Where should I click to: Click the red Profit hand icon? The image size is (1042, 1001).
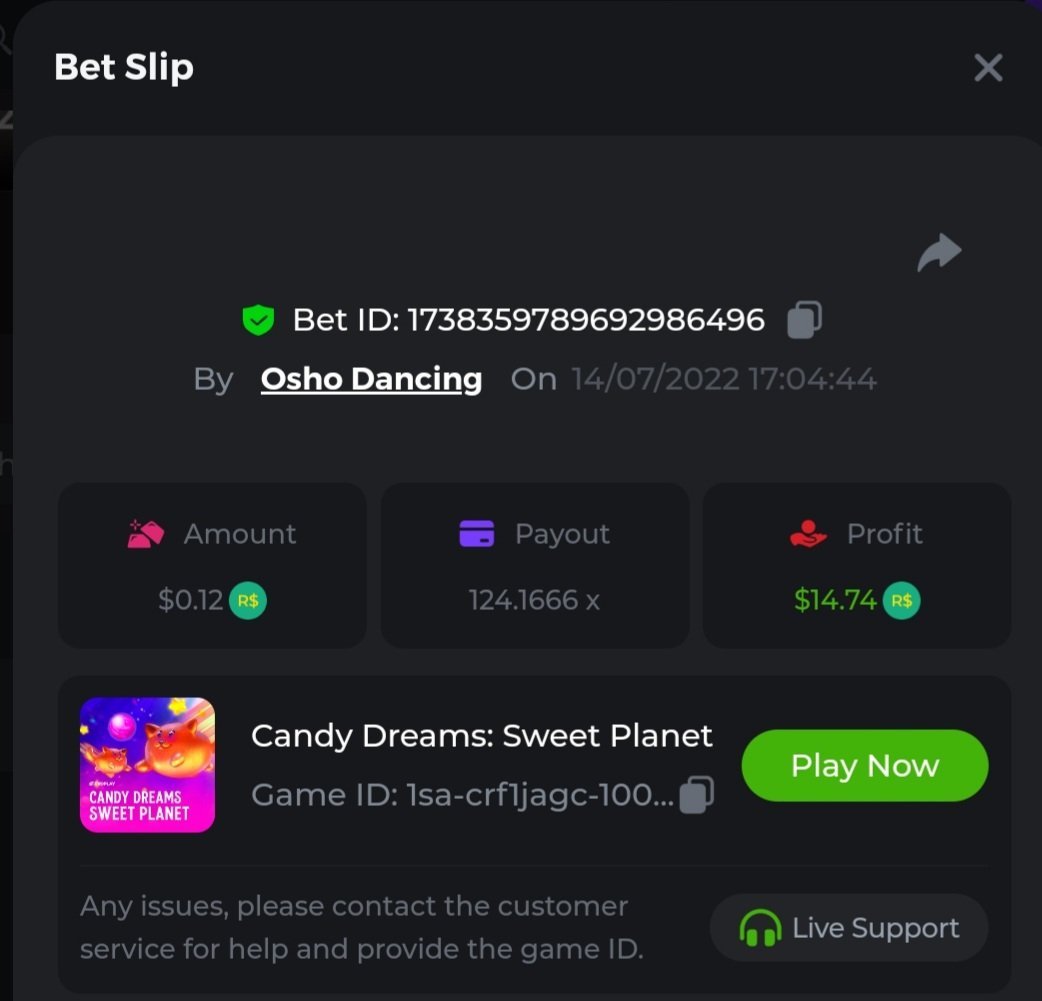(808, 534)
